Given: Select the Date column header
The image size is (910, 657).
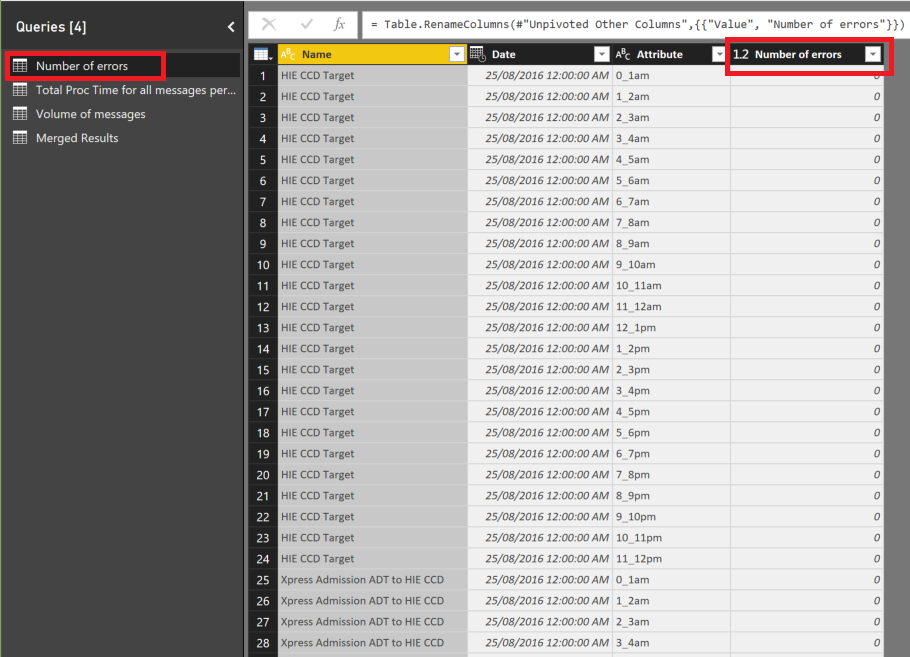Looking at the screenshot, I should (540, 55).
